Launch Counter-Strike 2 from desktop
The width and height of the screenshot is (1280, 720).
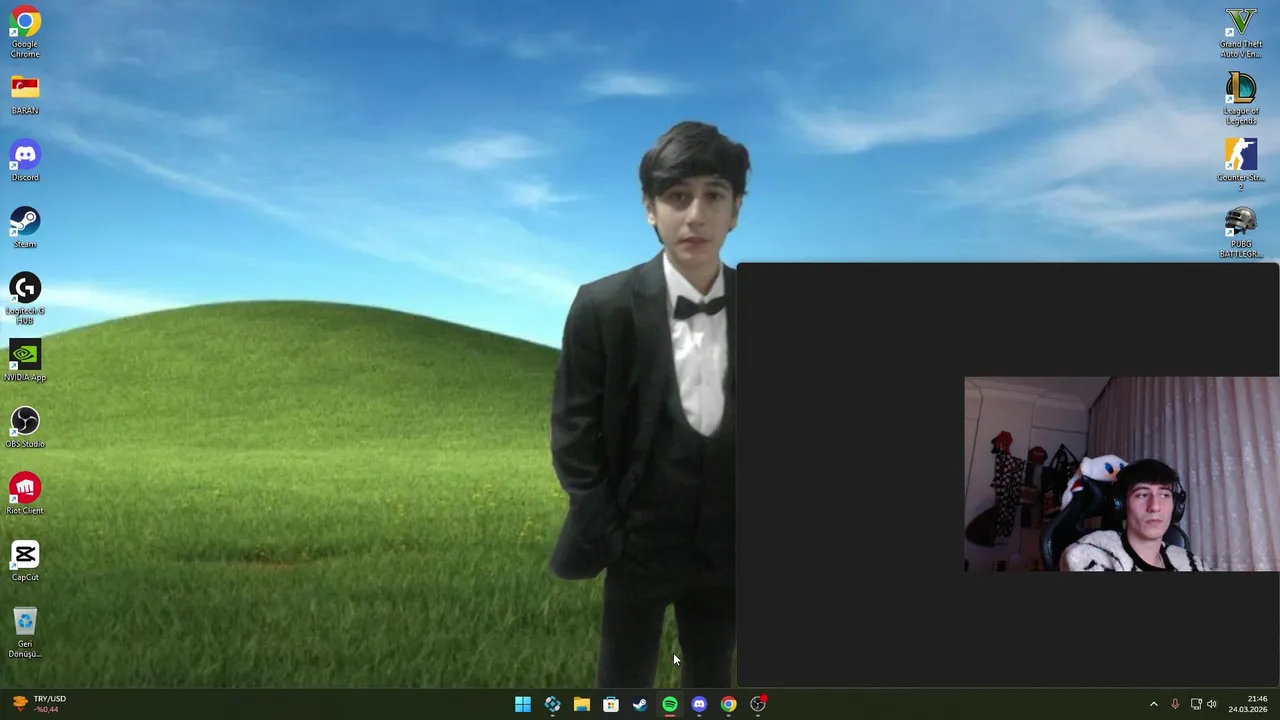click(x=1241, y=166)
